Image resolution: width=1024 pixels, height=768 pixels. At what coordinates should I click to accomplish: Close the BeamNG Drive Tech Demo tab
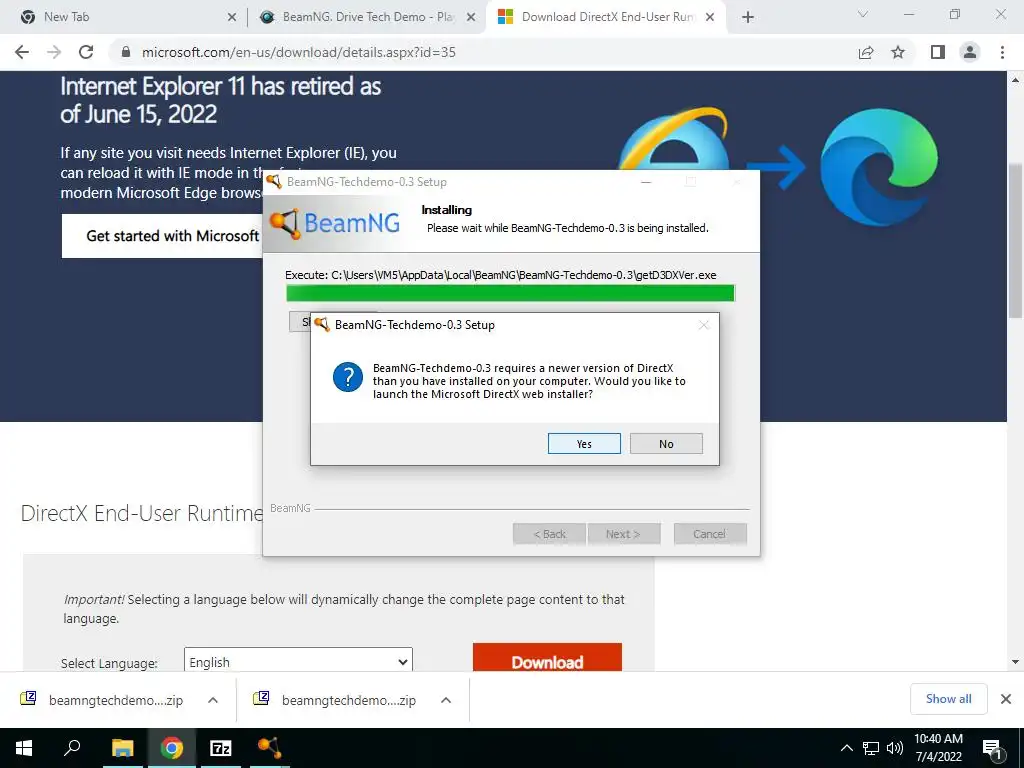pos(471,18)
